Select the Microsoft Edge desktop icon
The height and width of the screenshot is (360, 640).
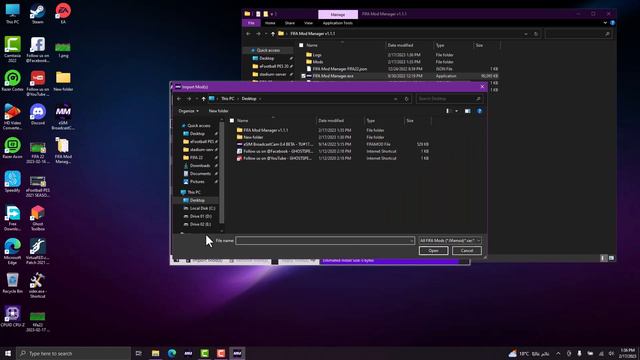click(12, 251)
